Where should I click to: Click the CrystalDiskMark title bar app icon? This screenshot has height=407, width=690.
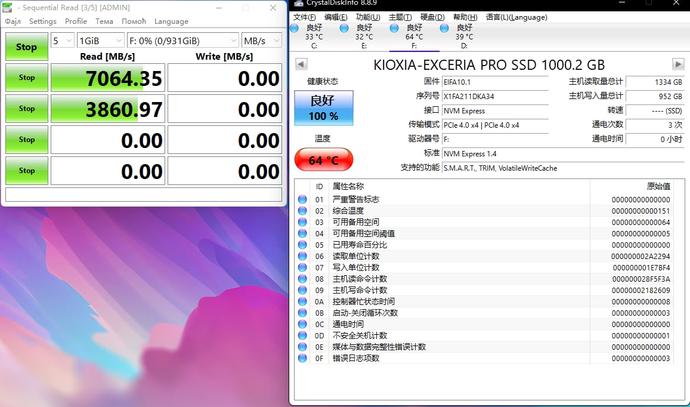point(9,7)
